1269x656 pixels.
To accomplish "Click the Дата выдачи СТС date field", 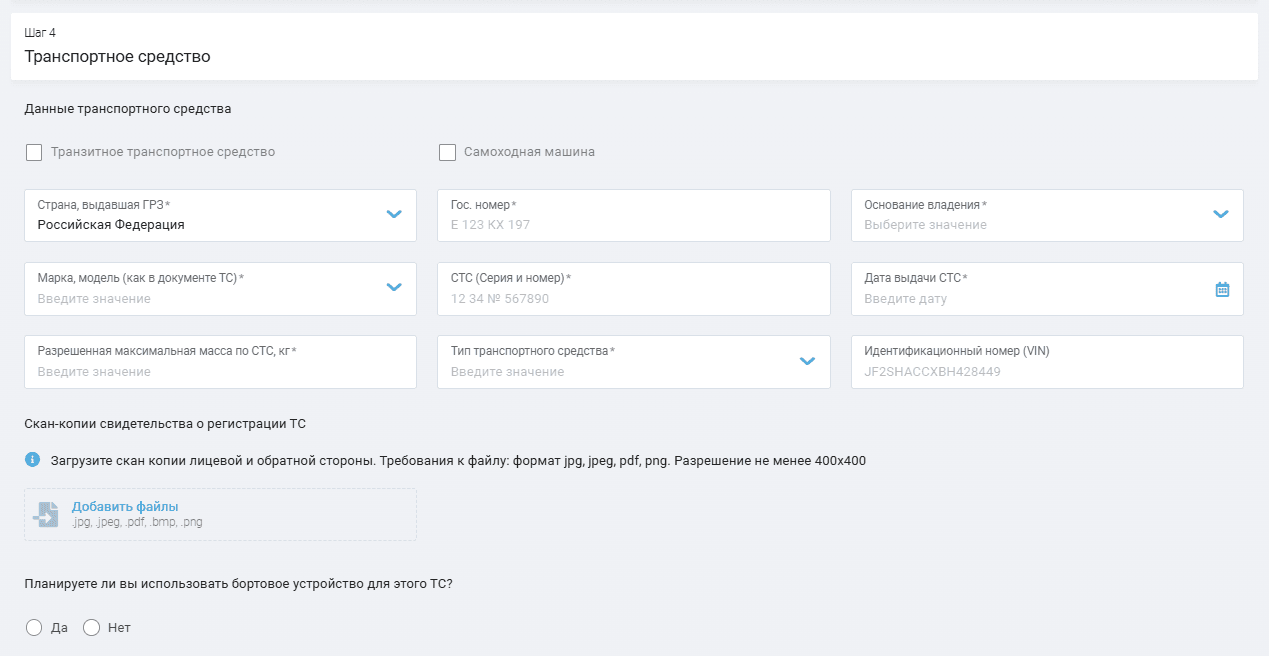I will (x=1047, y=289).
